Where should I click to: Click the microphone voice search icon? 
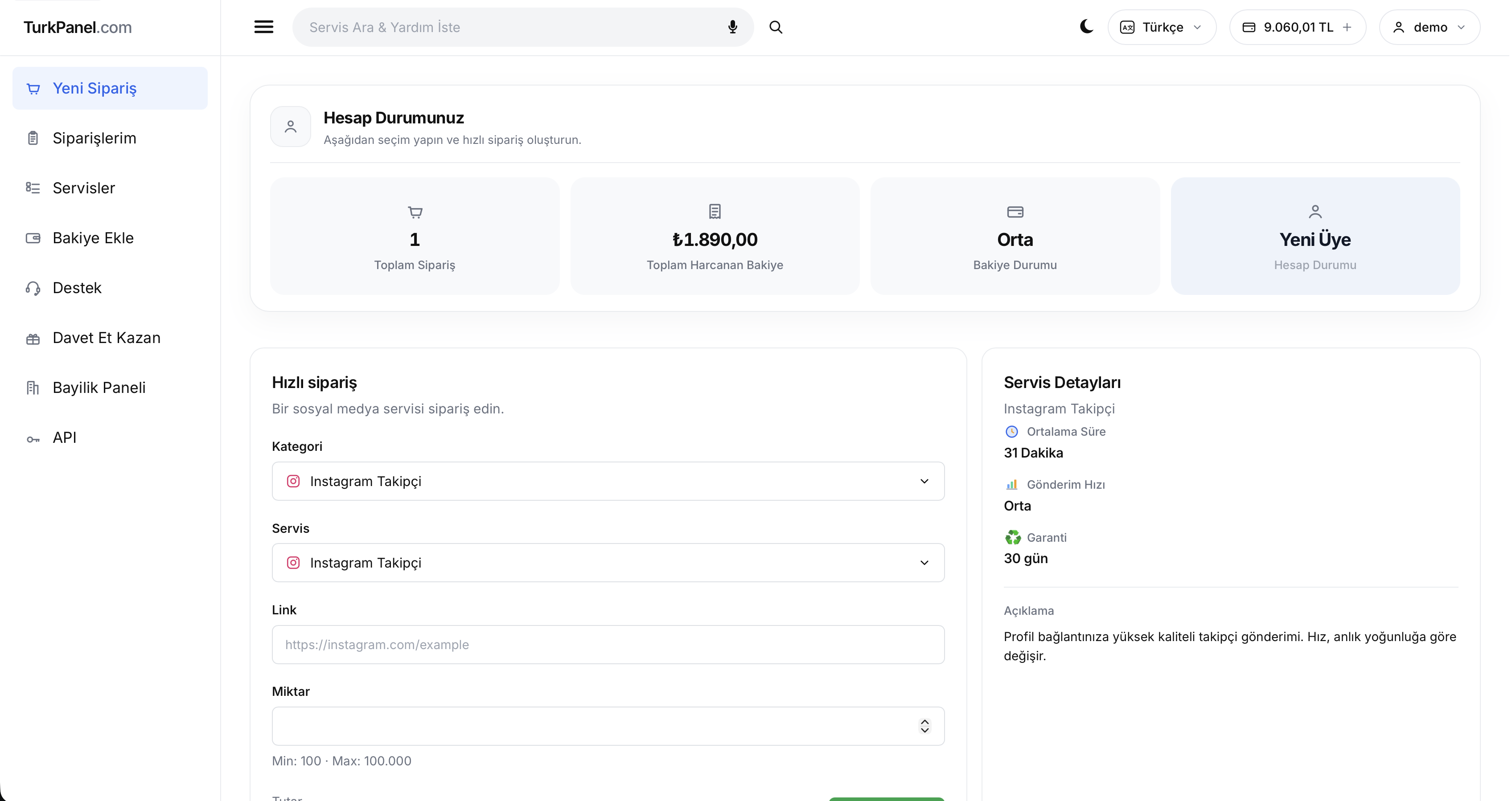(x=732, y=27)
